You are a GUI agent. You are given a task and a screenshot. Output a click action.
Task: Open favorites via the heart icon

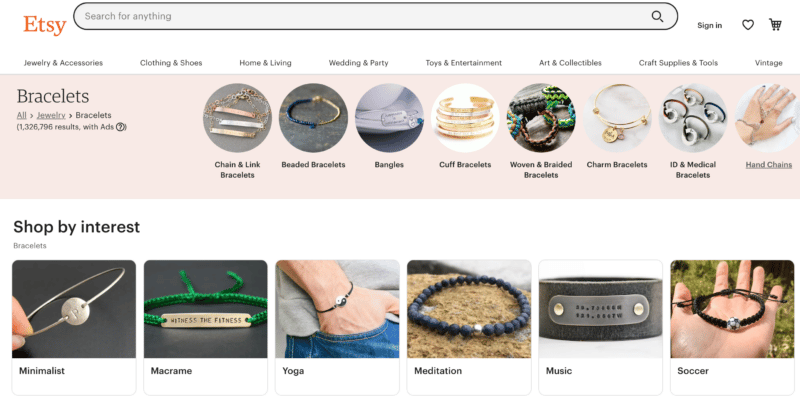point(747,24)
